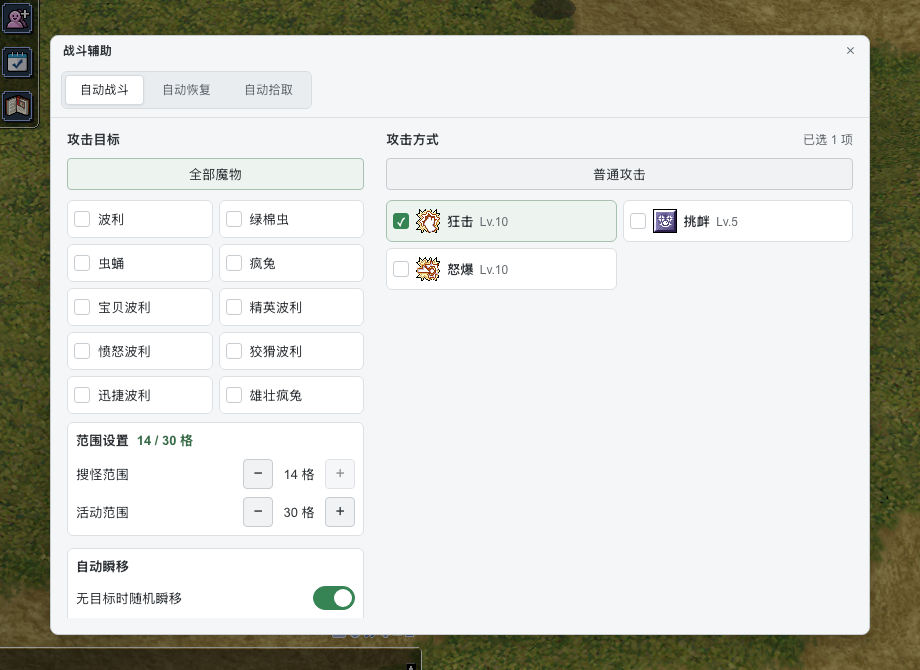Switch to the 自动恢复 tab

(187, 90)
